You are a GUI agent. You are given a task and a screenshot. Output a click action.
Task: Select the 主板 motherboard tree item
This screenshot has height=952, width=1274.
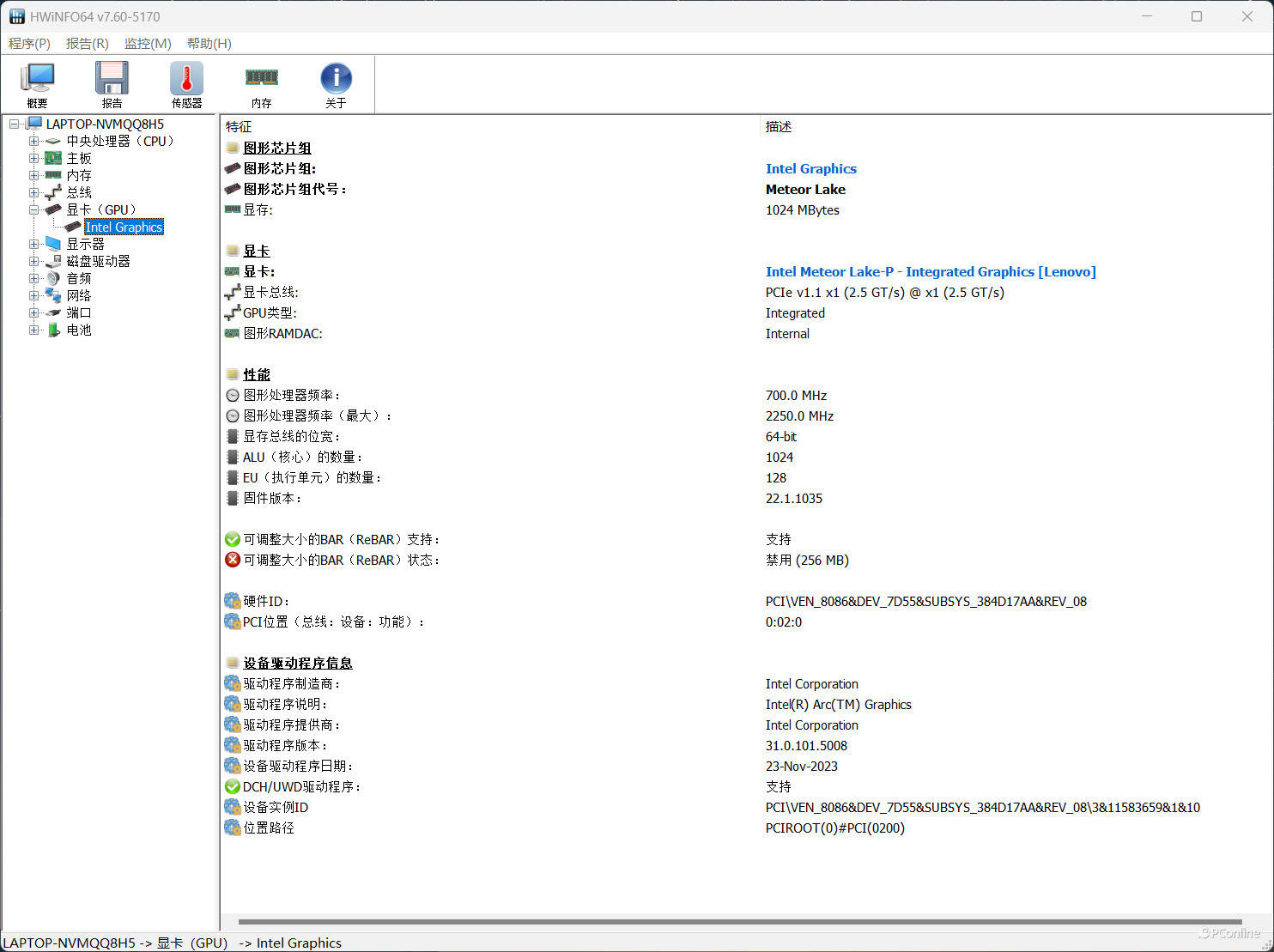(x=79, y=158)
